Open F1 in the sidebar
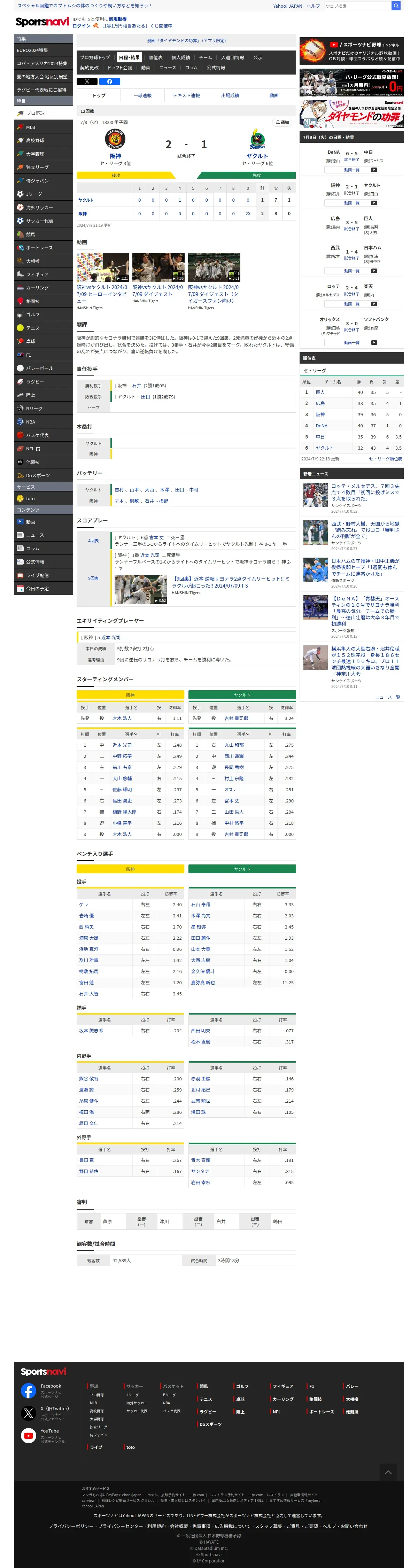This screenshot has height=1568, width=418. pos(43,355)
